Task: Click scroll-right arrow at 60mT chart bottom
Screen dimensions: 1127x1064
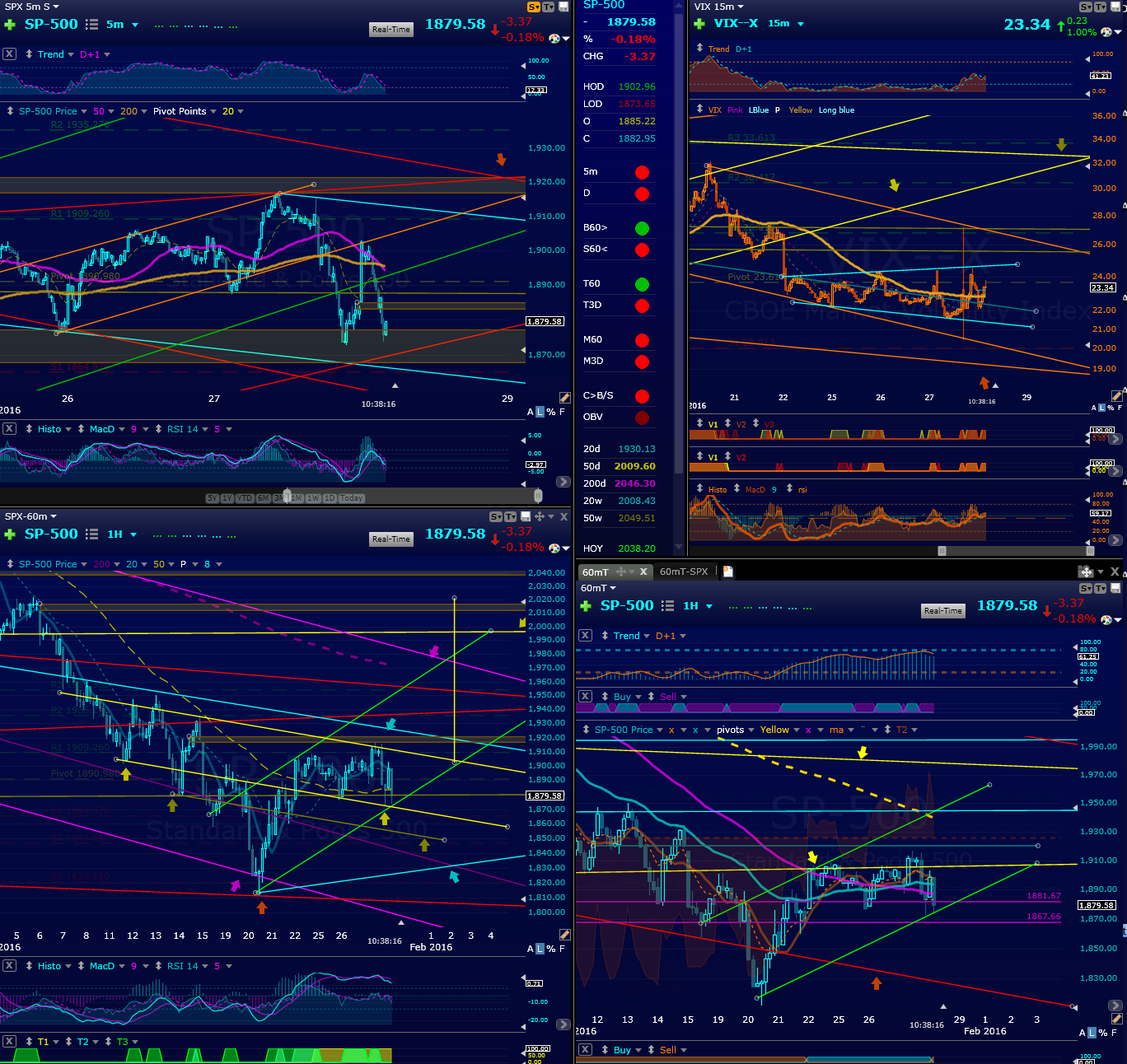Action: (1115, 1006)
